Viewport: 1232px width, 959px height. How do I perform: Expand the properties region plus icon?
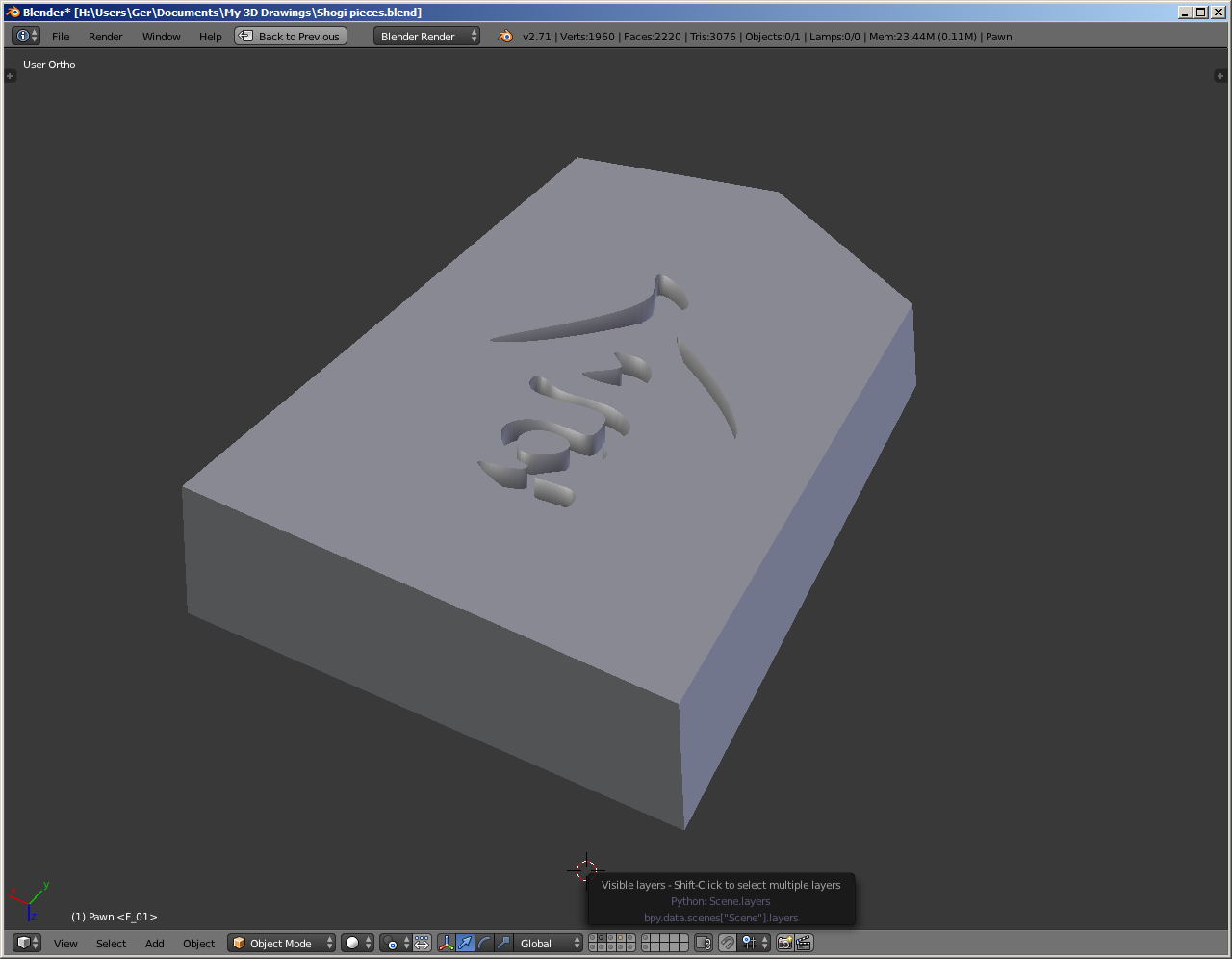1219,76
